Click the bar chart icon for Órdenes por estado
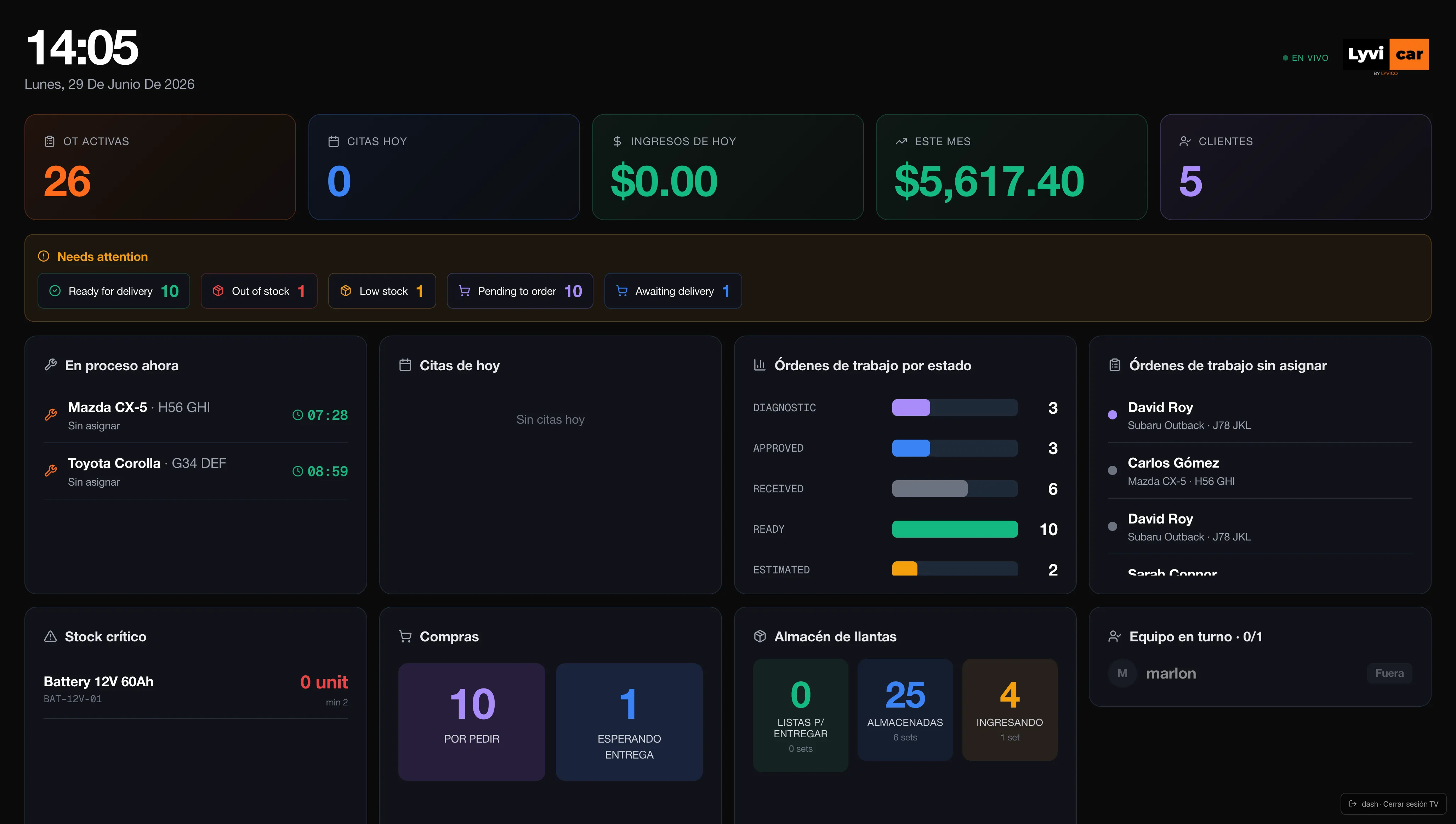The height and width of the screenshot is (824, 1456). click(x=760, y=365)
